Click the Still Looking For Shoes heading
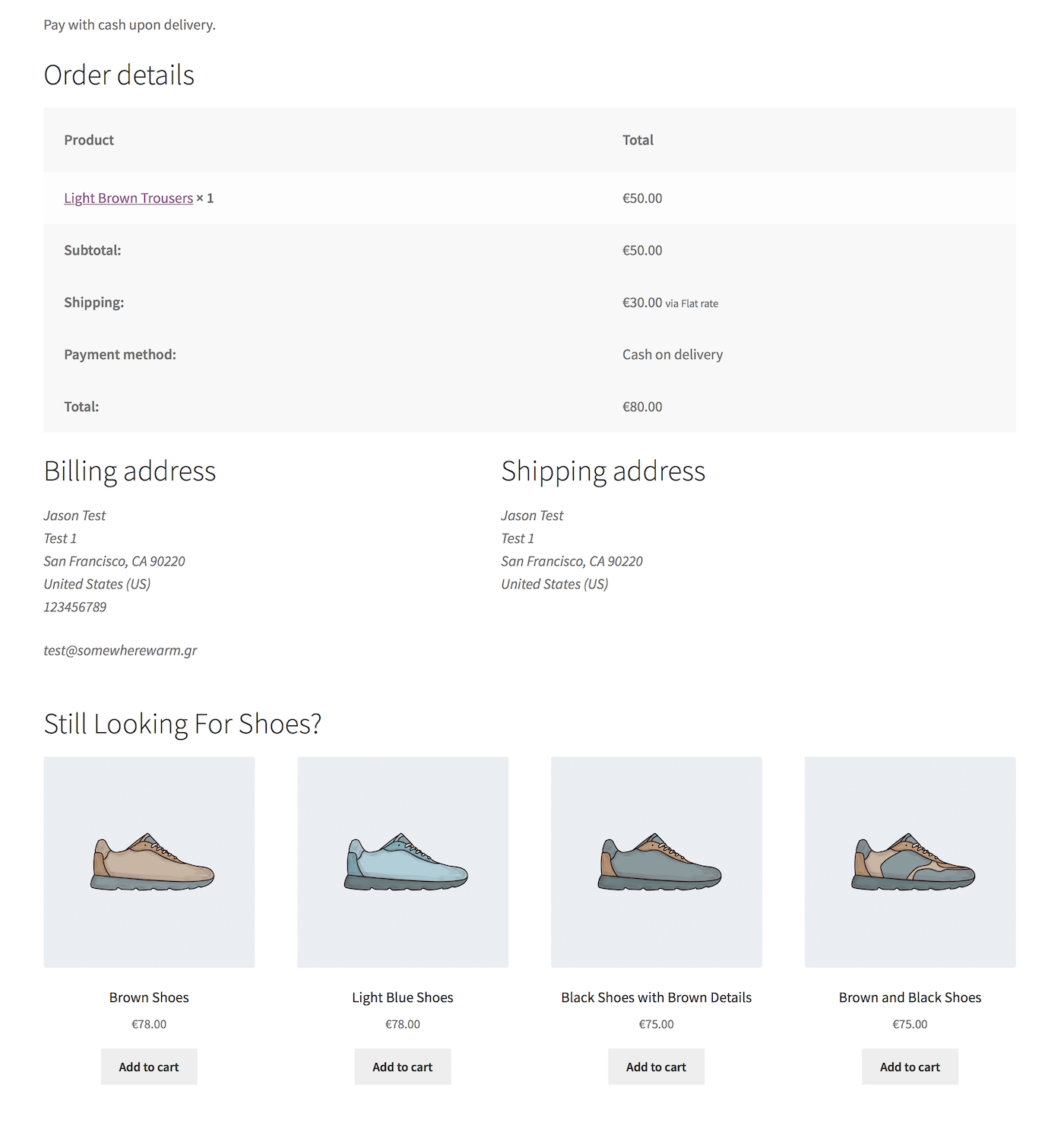 pos(182,724)
